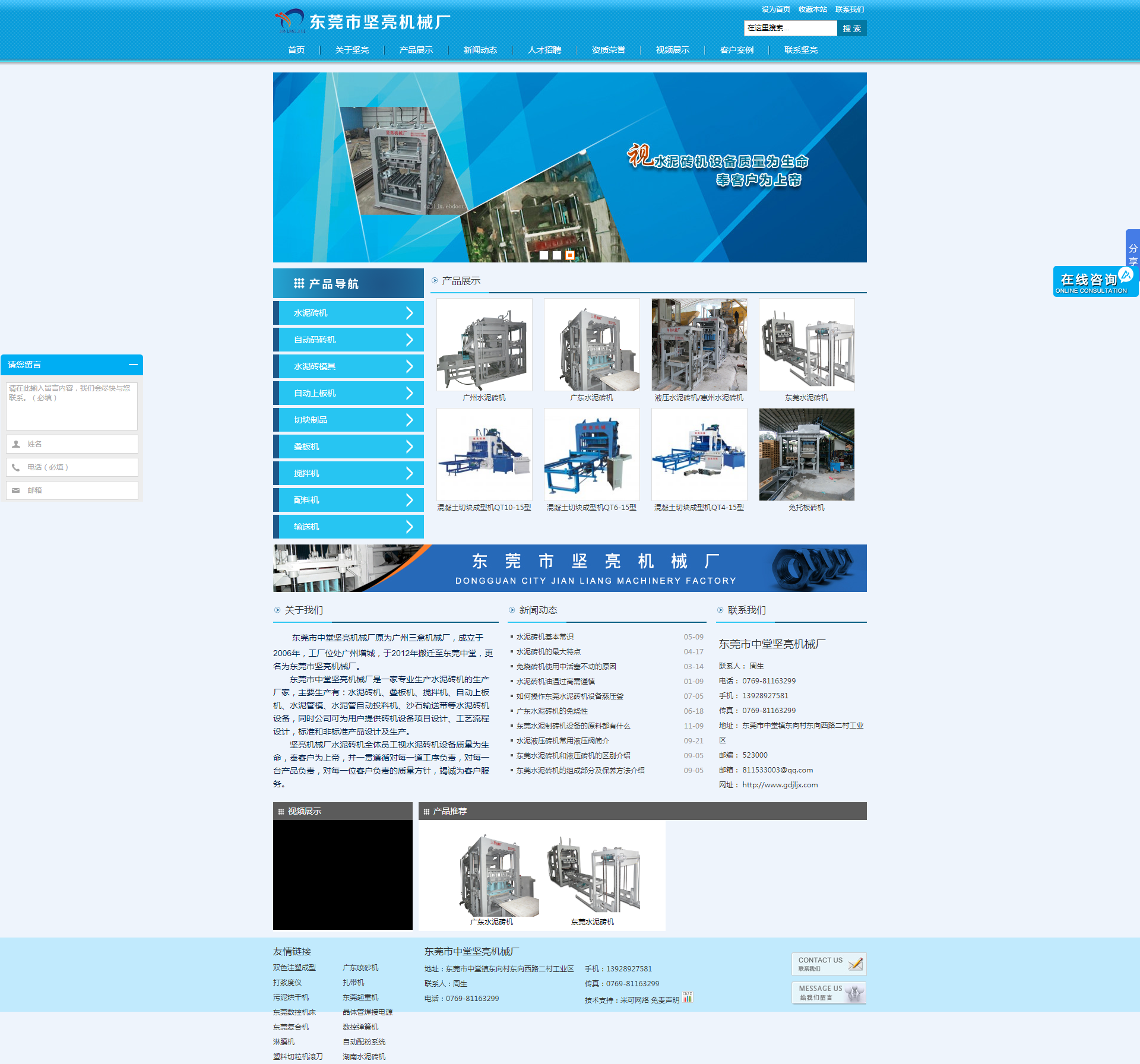Click the grid icon next to 产品推荐
This screenshot has height=1064, width=1140.
pos(426,812)
